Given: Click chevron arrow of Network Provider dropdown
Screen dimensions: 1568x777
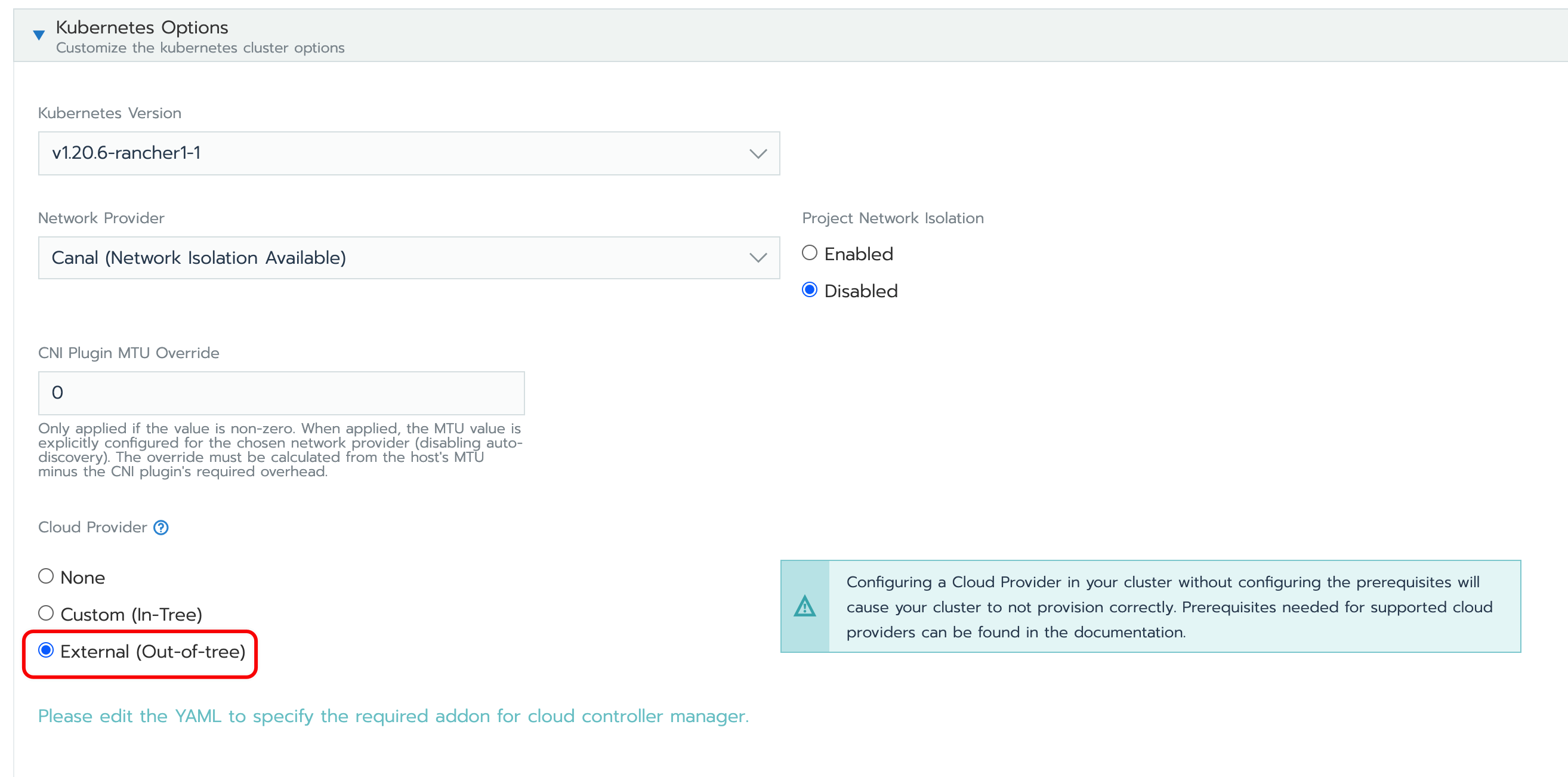Looking at the screenshot, I should (757, 258).
